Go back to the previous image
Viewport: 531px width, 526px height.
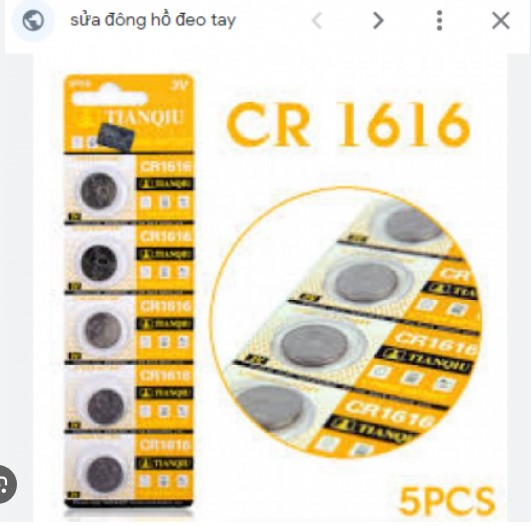(317, 21)
